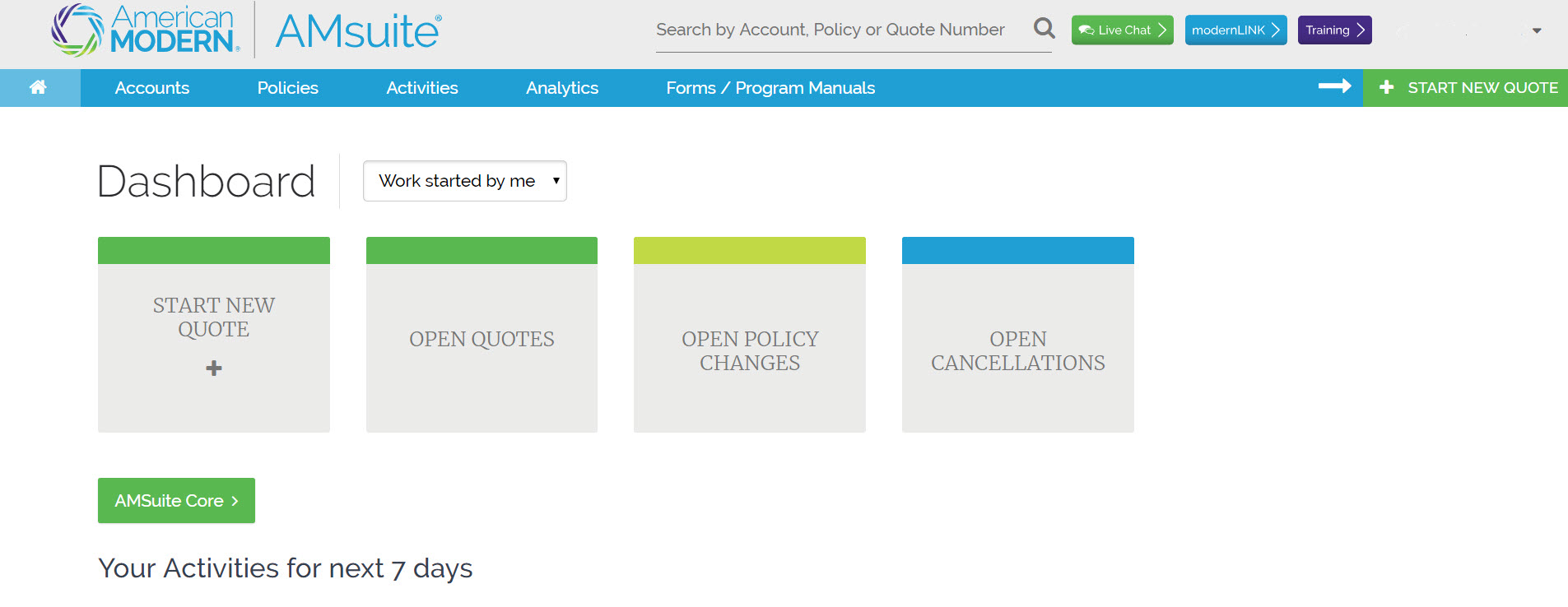1568x607 pixels.
Task: Open the Analytics menu
Action: 562,88
